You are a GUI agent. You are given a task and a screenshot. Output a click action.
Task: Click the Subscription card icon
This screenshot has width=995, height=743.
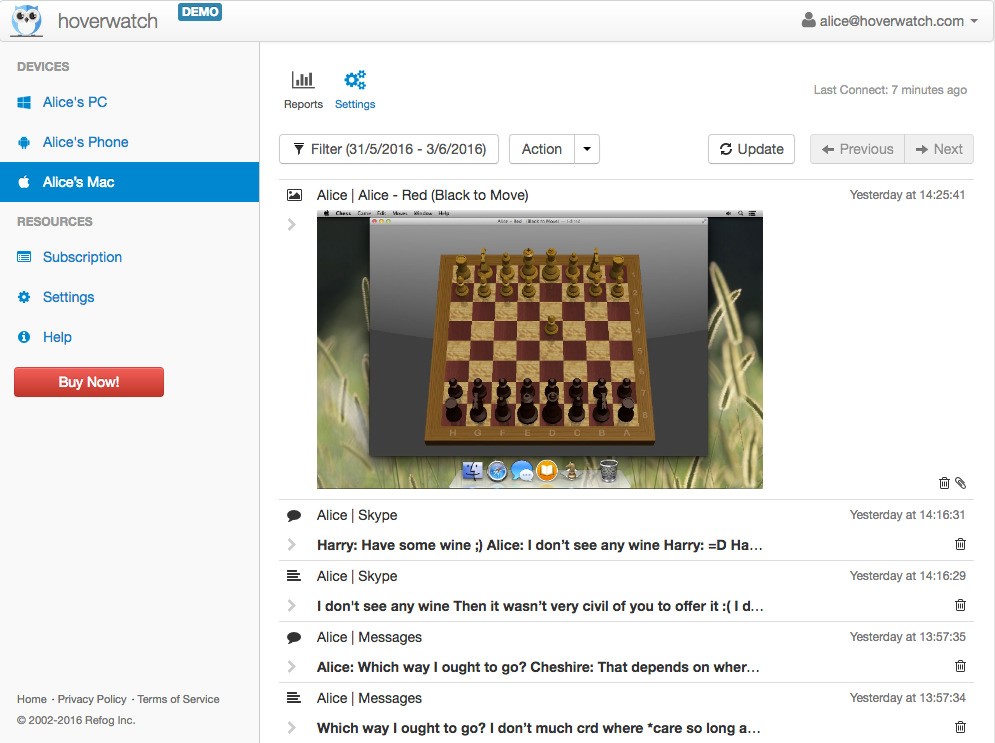pos(24,257)
